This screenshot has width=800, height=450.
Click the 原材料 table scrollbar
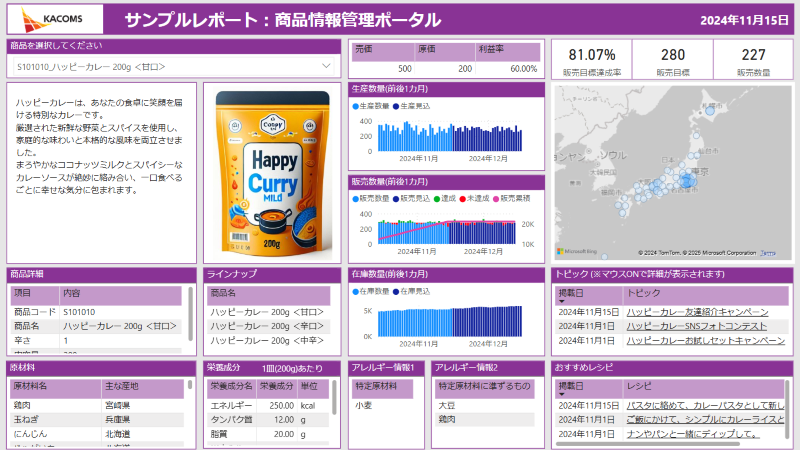pyautogui.click(x=190, y=384)
